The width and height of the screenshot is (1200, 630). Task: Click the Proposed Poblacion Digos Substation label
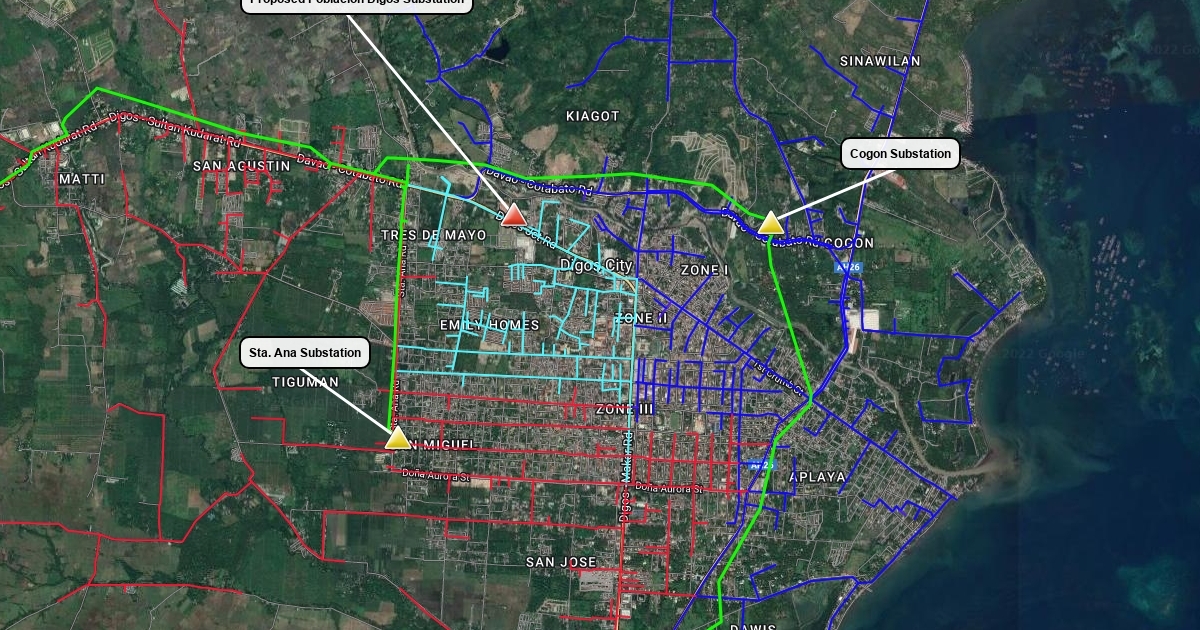coord(357,3)
